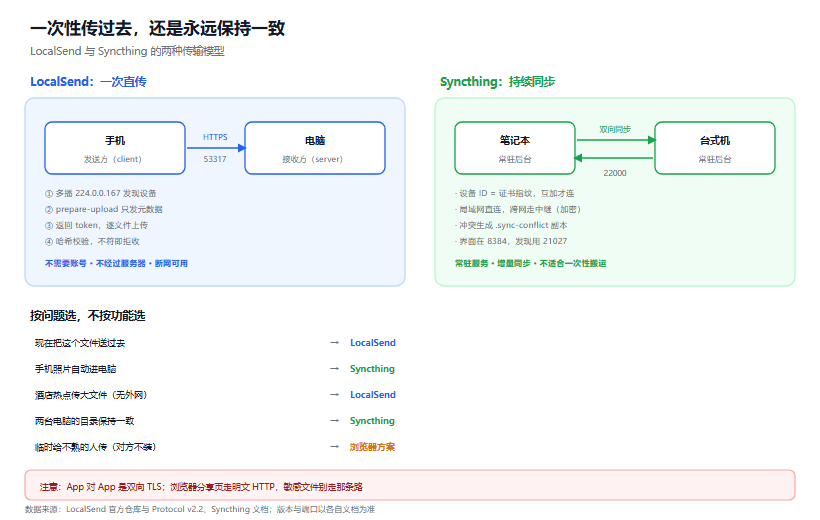This screenshot has height=520, width=820.
Task: Select line ① 多播 224.0.0.167 发现设备
Action: coord(100,194)
